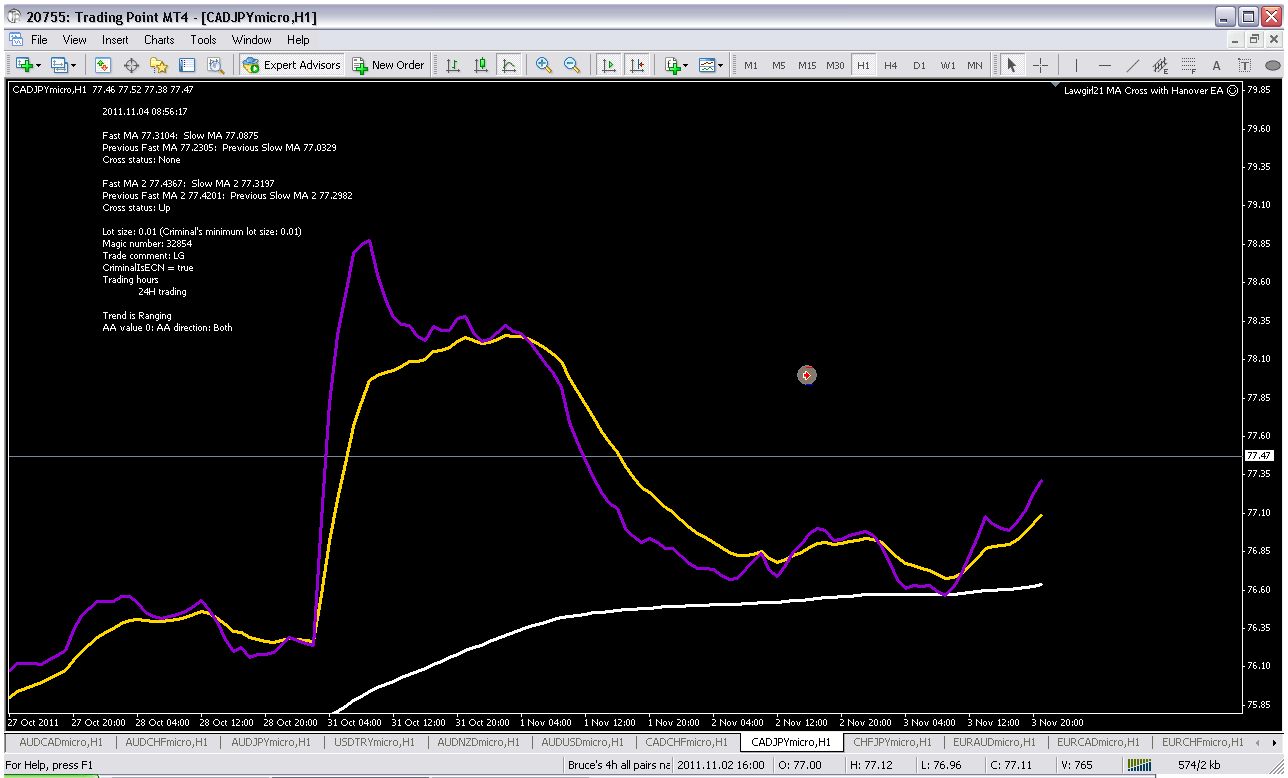Switch to CHFJPYmicro,H1 chart tab
Viewport: 1288px width, 778px height.
click(892, 742)
